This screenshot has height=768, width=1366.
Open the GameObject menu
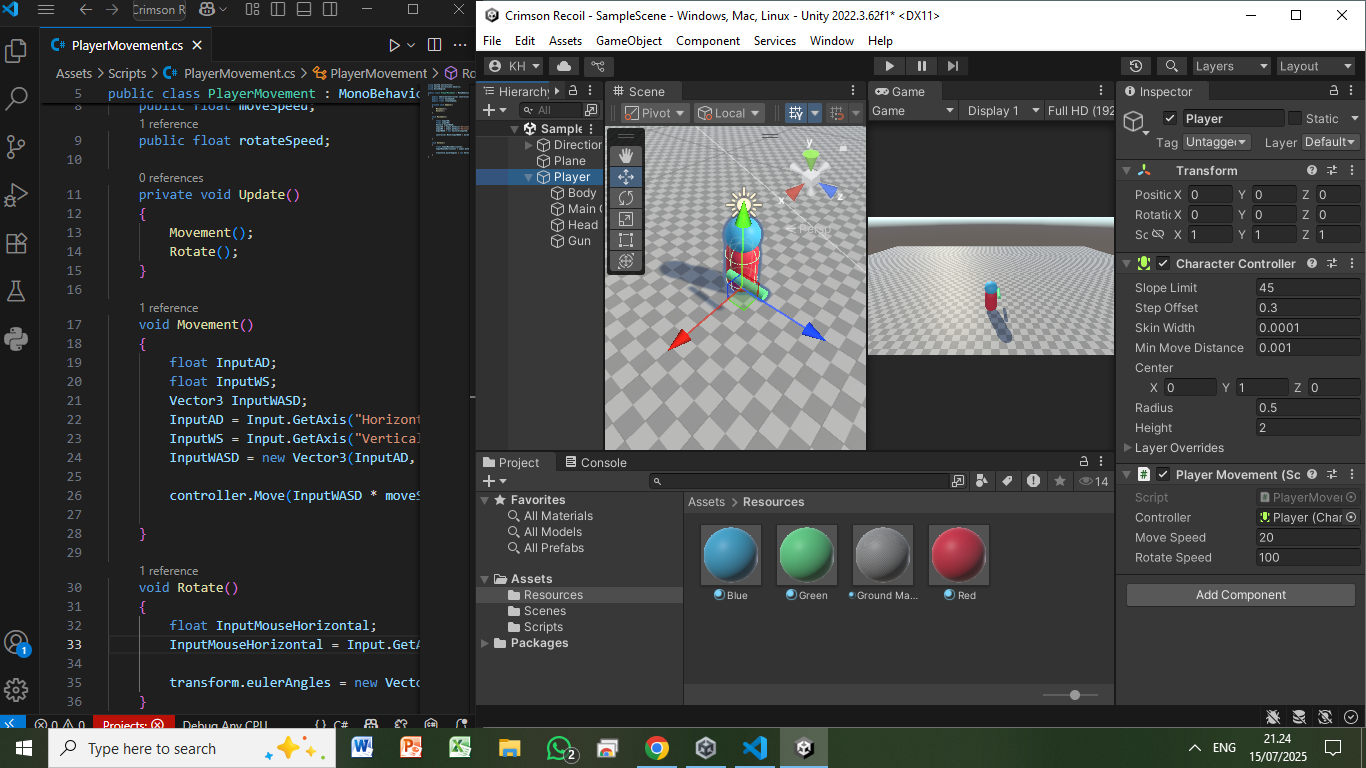coord(628,41)
